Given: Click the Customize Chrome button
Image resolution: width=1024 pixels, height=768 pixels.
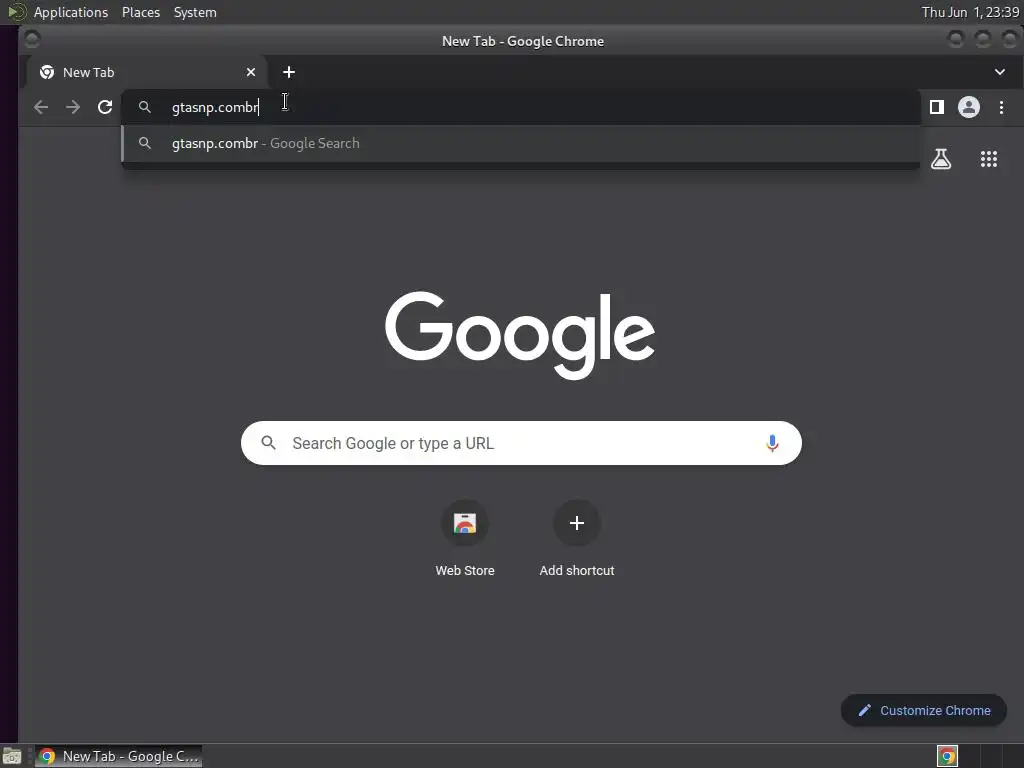Looking at the screenshot, I should pos(923,711).
